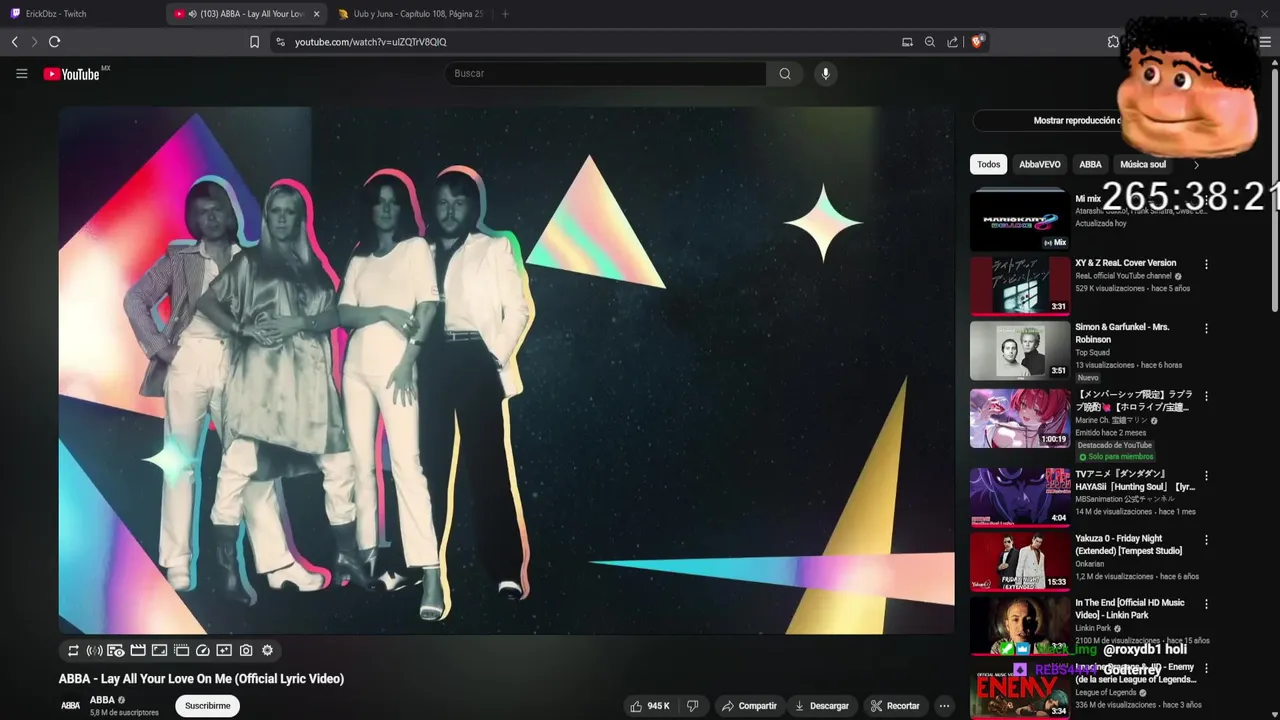The width and height of the screenshot is (1280, 720).
Task: Open the browser main menu icon
Action: (1265, 42)
